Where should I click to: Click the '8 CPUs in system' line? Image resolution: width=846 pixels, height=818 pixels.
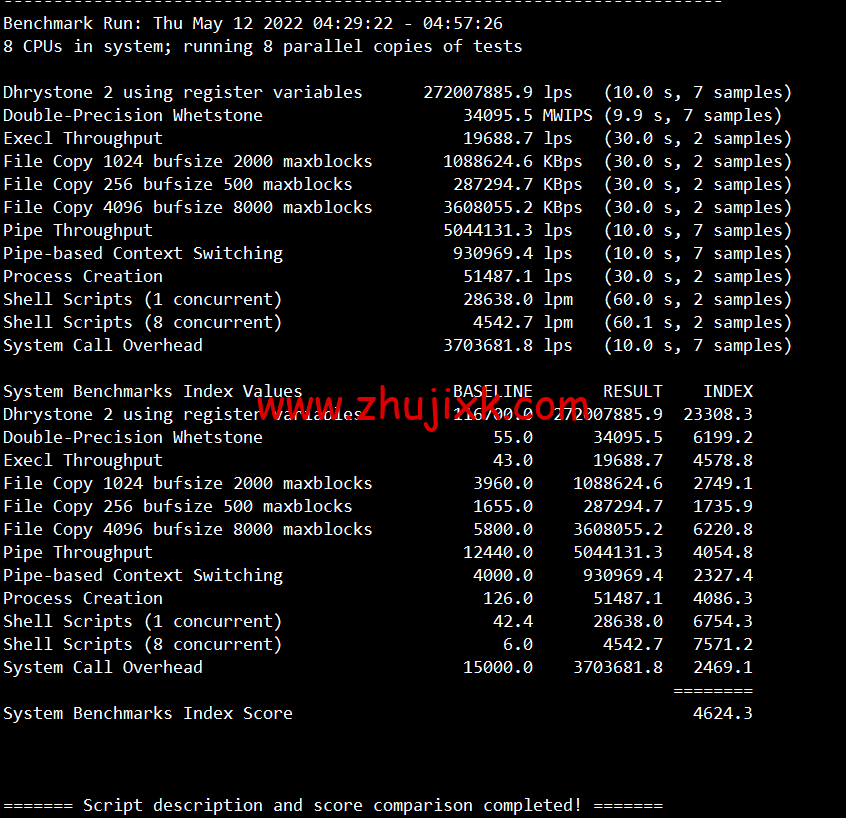coord(262,46)
